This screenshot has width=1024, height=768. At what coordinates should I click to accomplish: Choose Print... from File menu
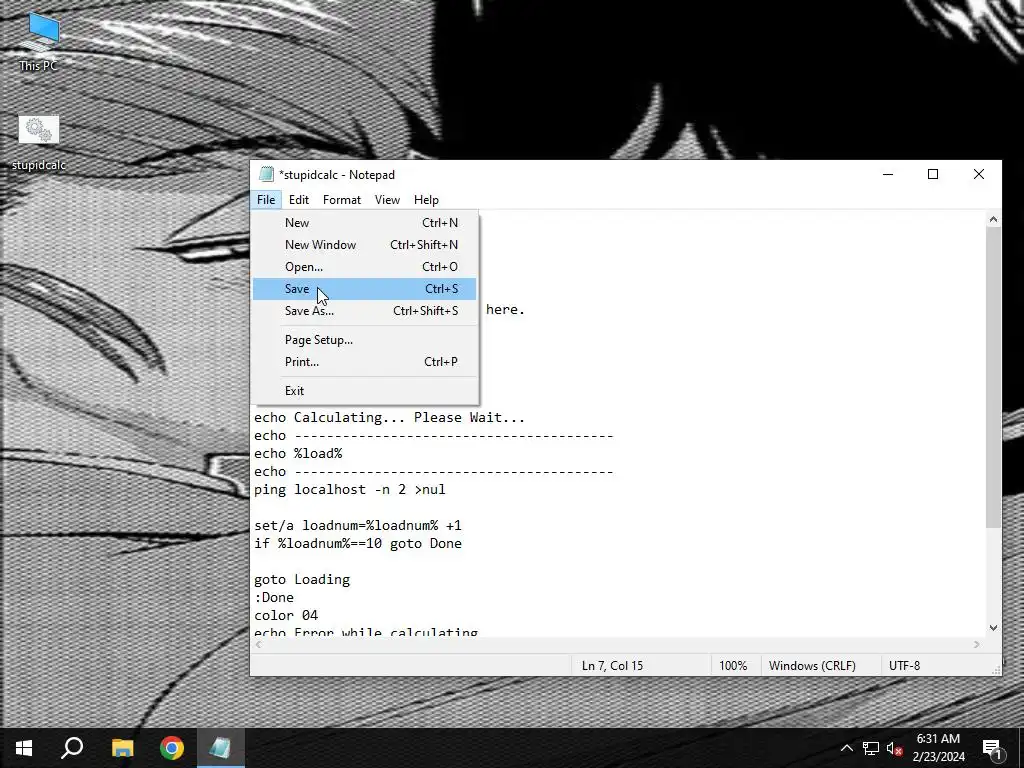364,362
